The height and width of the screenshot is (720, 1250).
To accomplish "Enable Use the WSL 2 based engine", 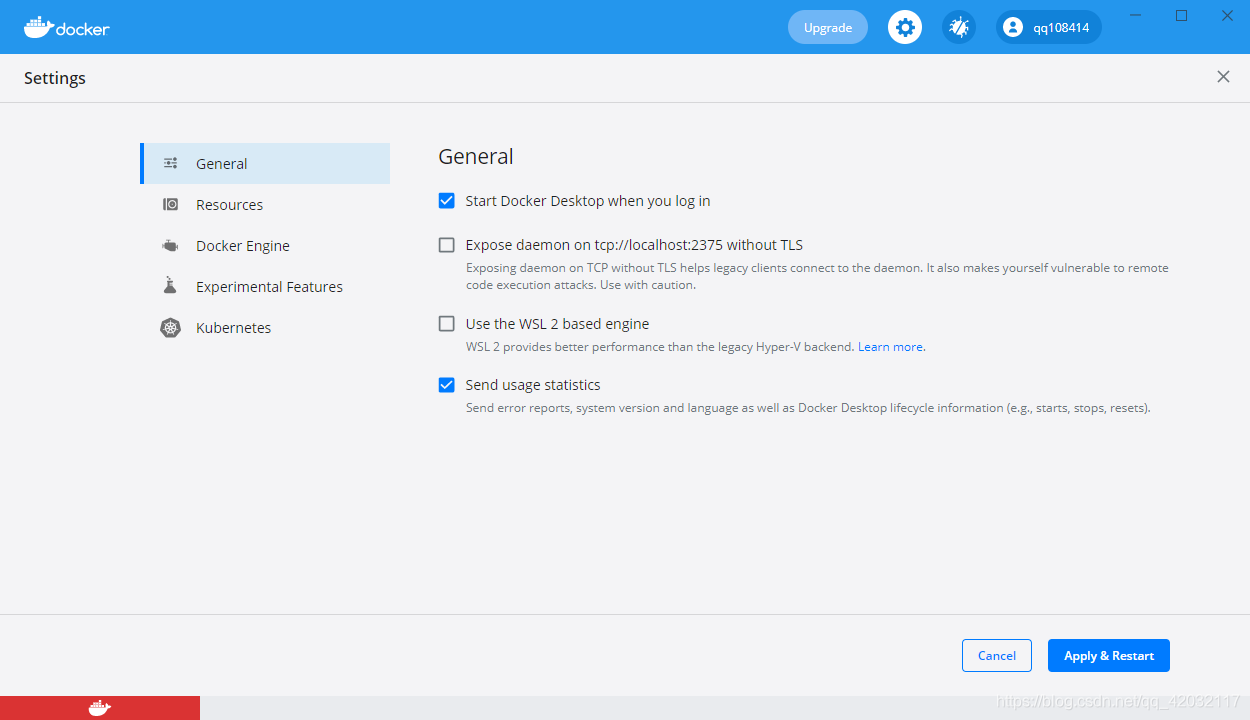I will click(447, 324).
